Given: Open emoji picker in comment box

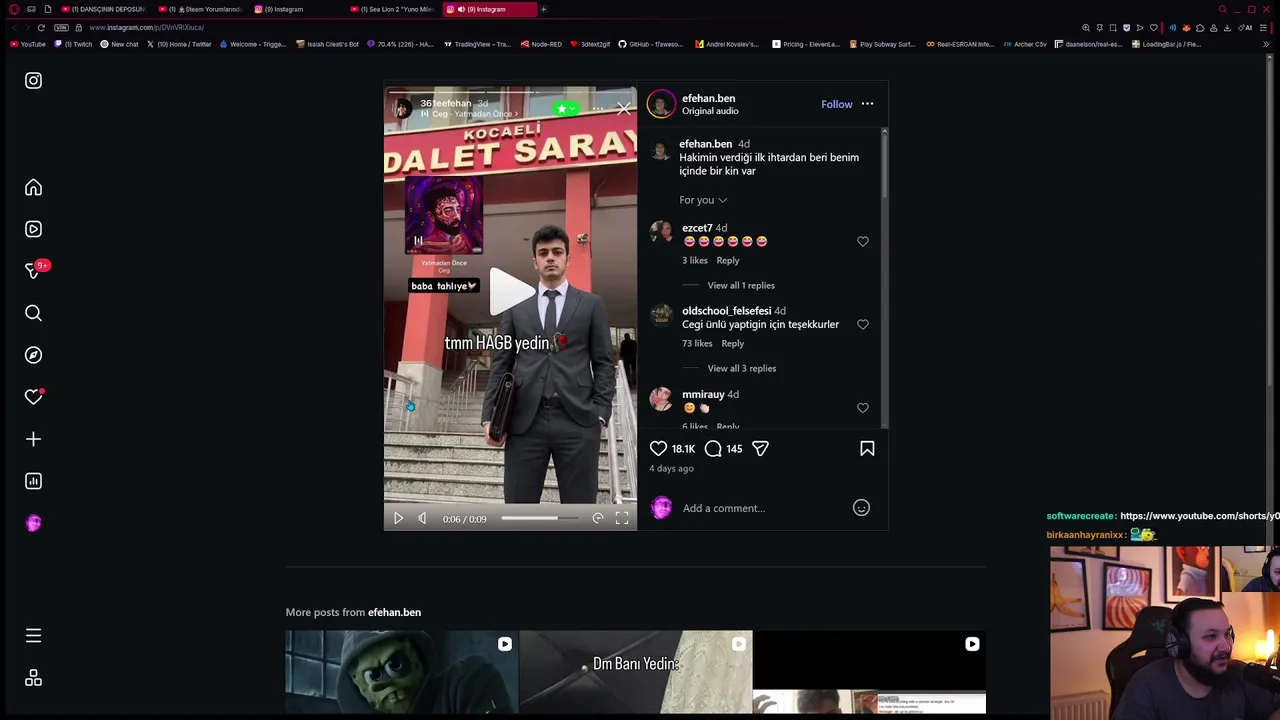Looking at the screenshot, I should pos(861,508).
